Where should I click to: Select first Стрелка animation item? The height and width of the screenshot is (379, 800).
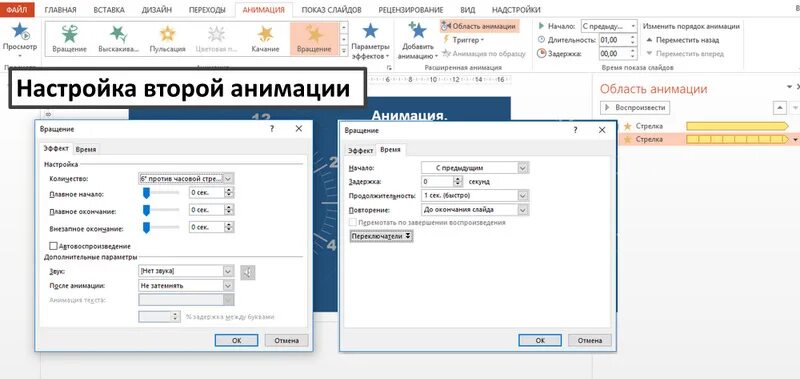(x=706, y=126)
